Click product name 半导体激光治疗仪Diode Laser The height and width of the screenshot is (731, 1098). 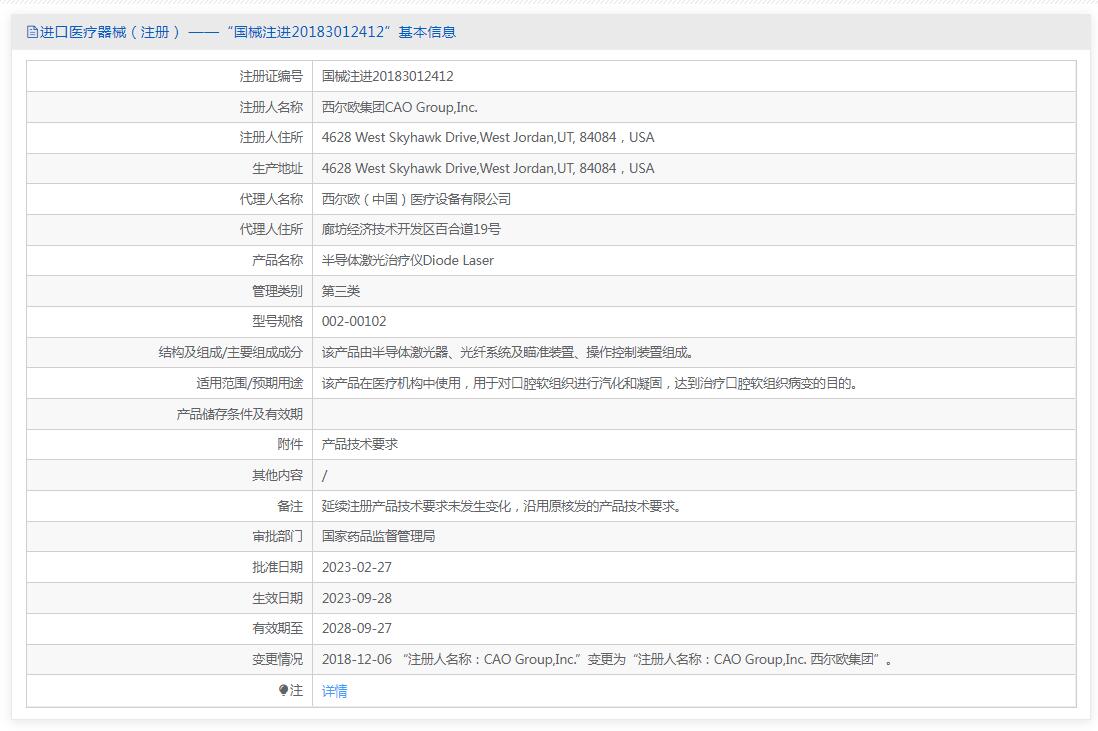407,260
